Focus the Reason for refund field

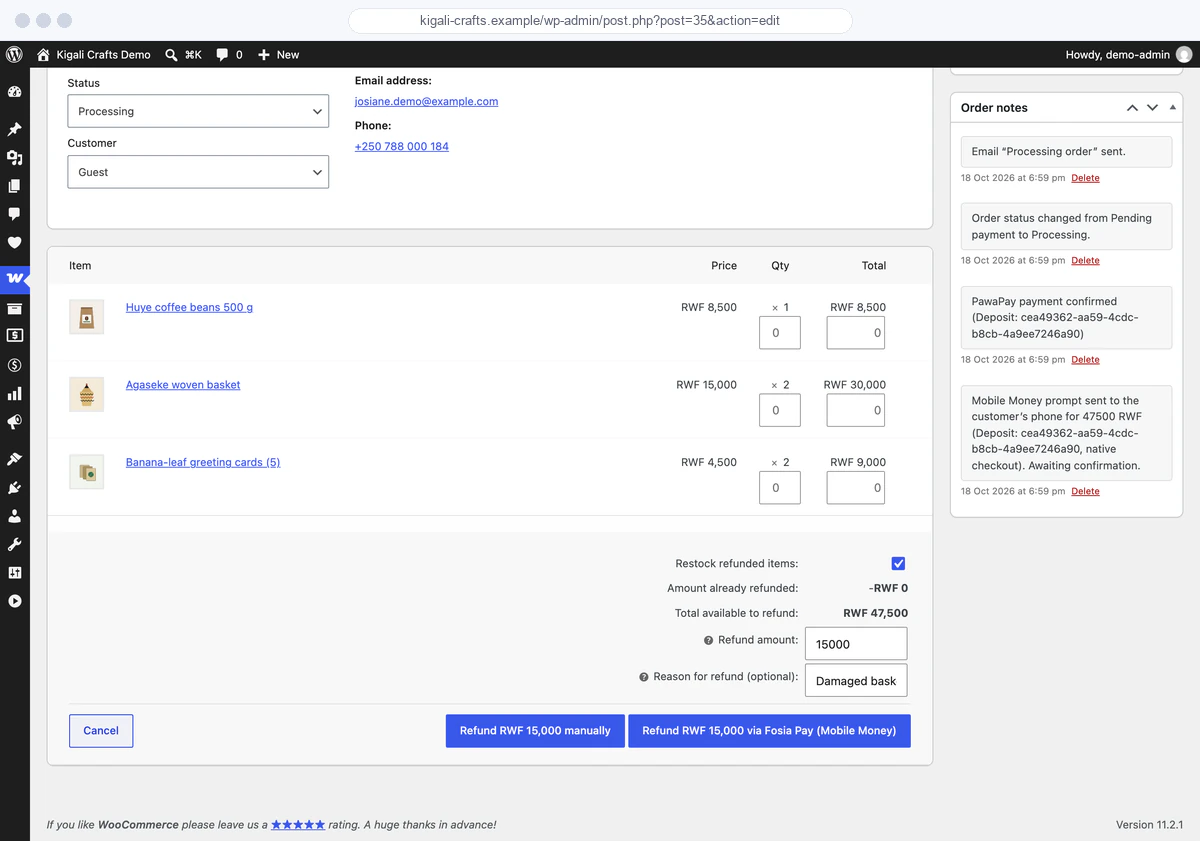pyautogui.click(x=856, y=680)
